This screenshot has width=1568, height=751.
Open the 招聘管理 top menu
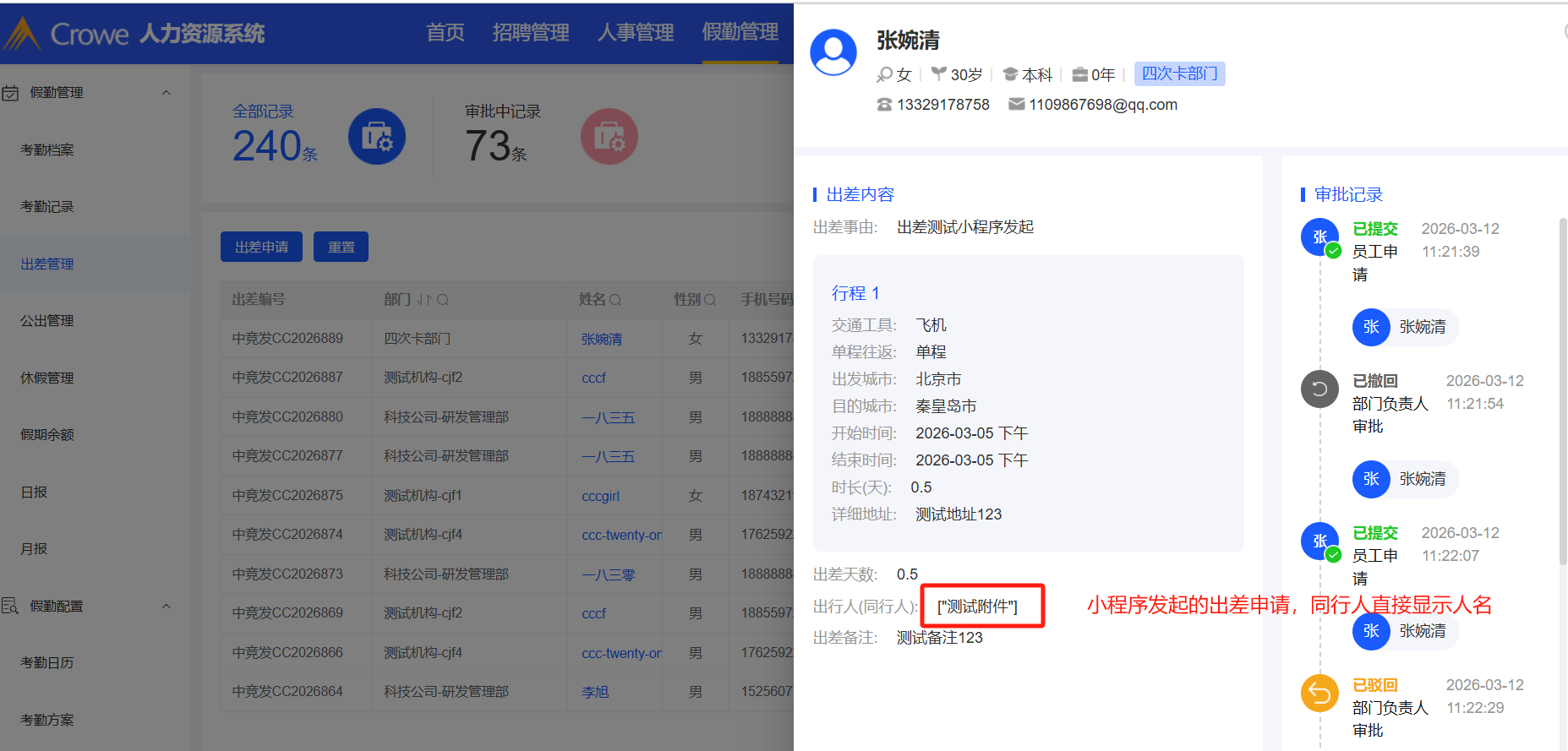pyautogui.click(x=531, y=33)
